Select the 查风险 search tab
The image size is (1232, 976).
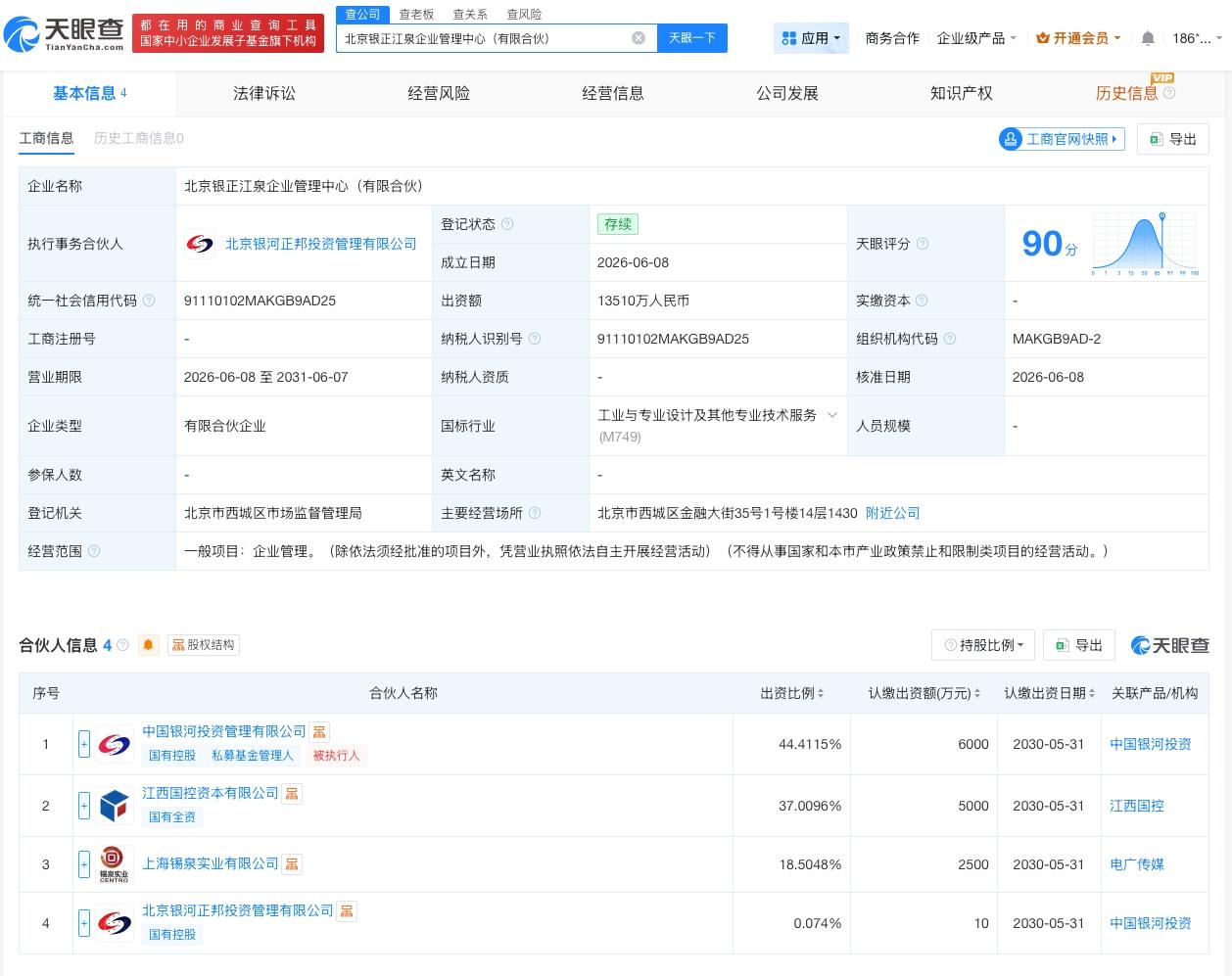click(x=524, y=15)
